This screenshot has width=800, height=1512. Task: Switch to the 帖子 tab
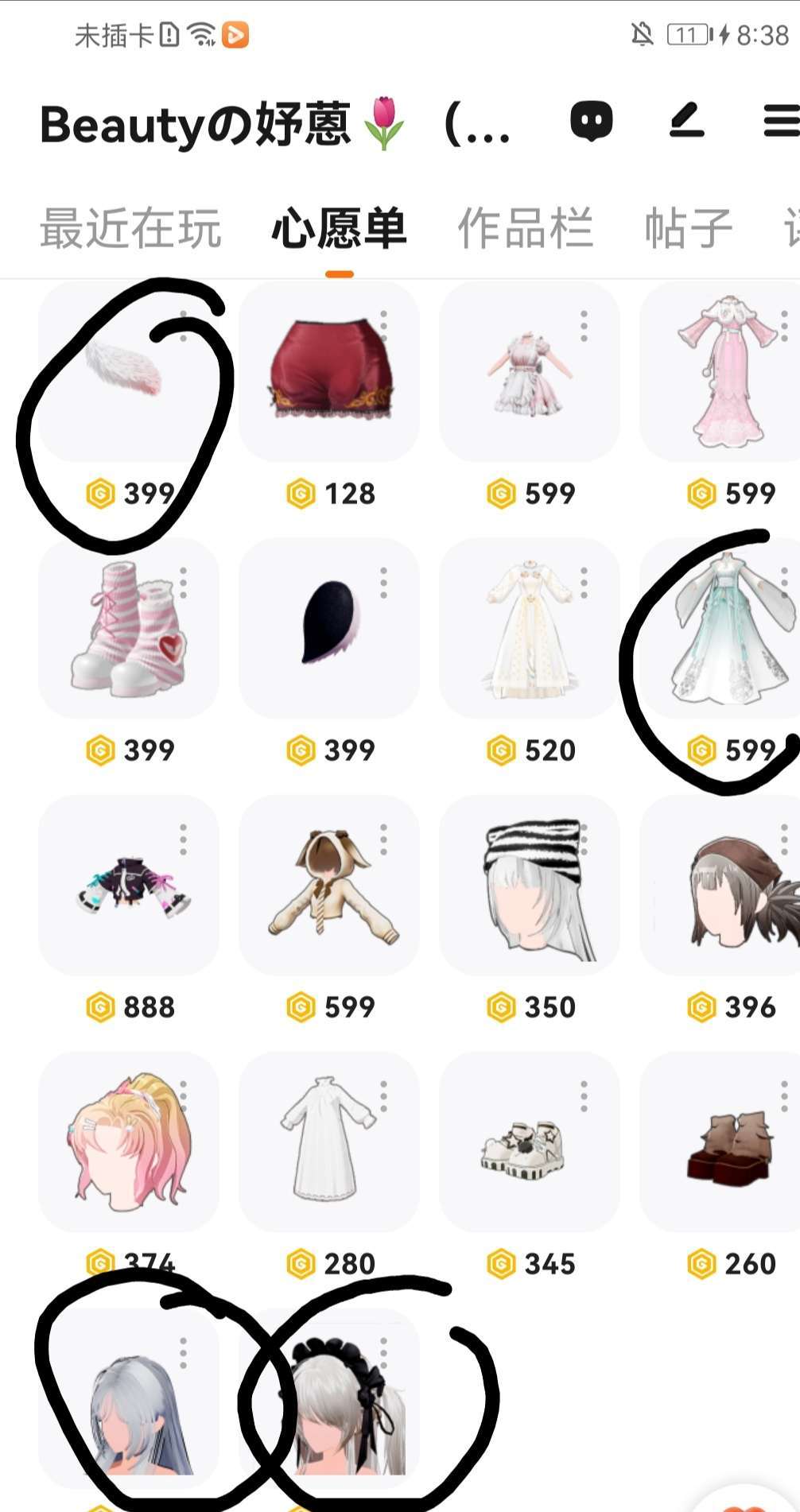(x=688, y=228)
